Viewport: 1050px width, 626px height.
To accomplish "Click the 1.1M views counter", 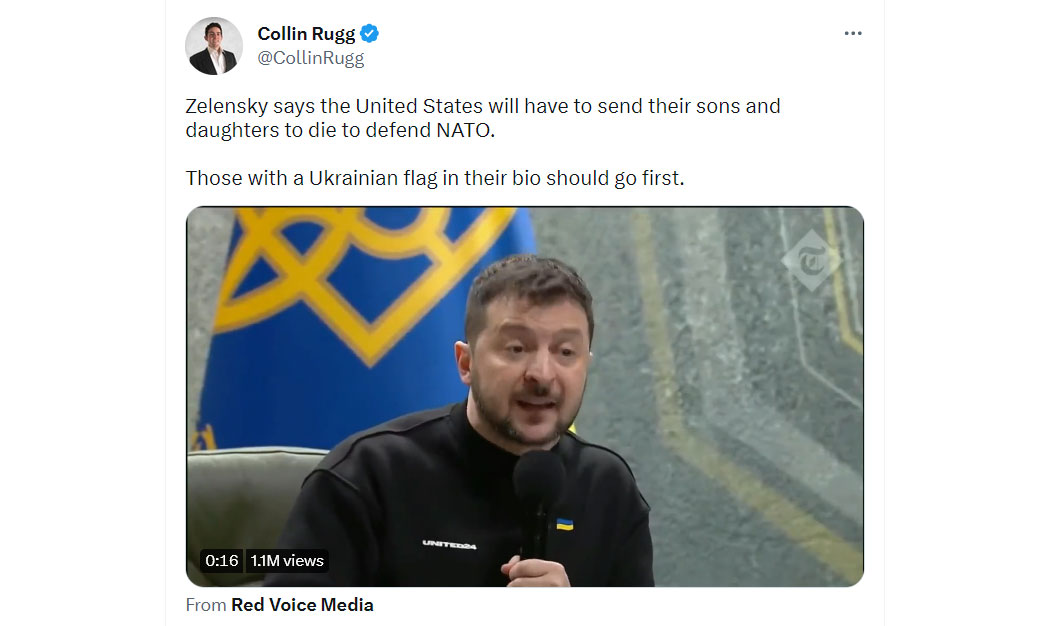I will click(287, 560).
